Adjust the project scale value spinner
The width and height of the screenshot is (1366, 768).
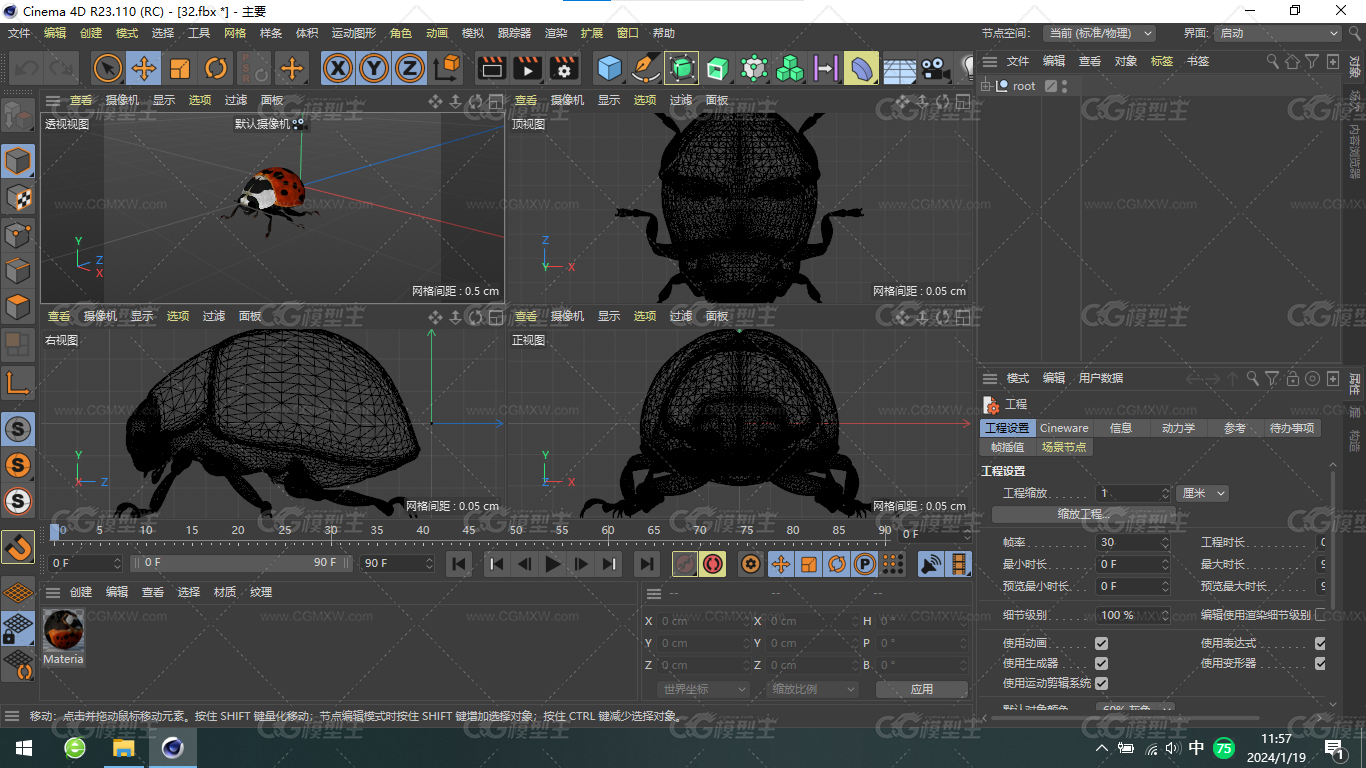click(1165, 493)
